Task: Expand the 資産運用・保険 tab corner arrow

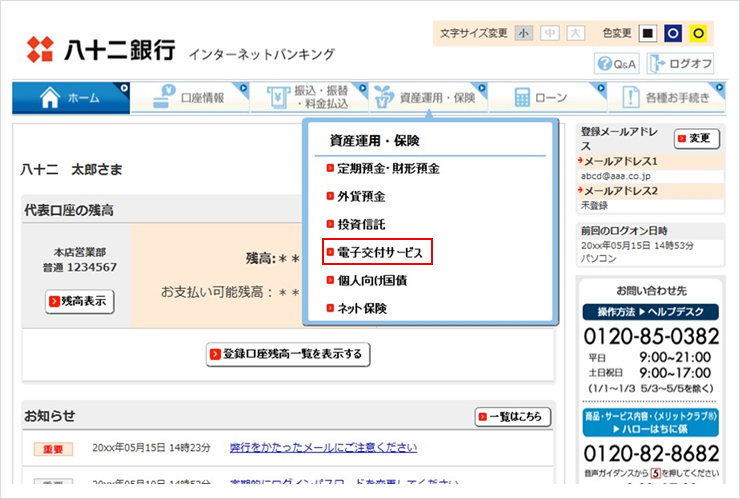Action: pyautogui.click(x=482, y=88)
